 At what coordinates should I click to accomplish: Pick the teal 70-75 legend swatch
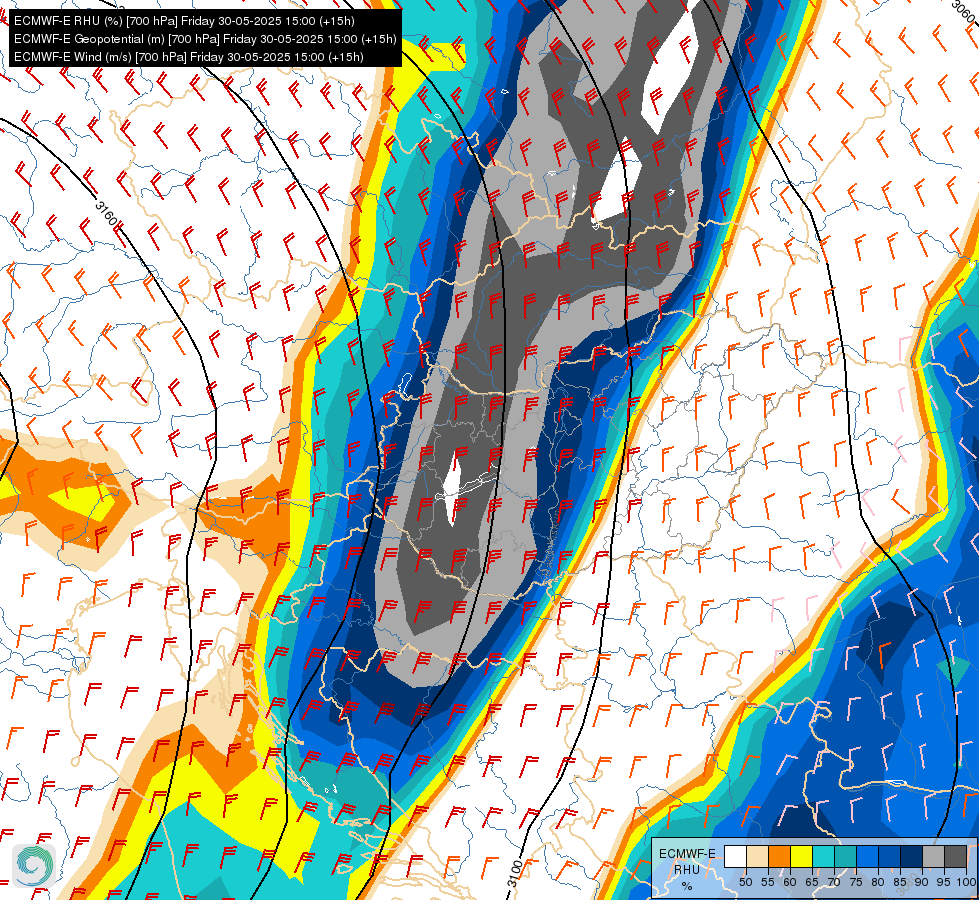pos(845,856)
